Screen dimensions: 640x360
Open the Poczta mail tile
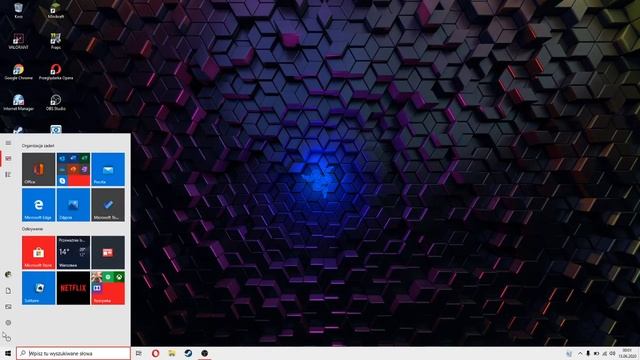click(x=108, y=169)
